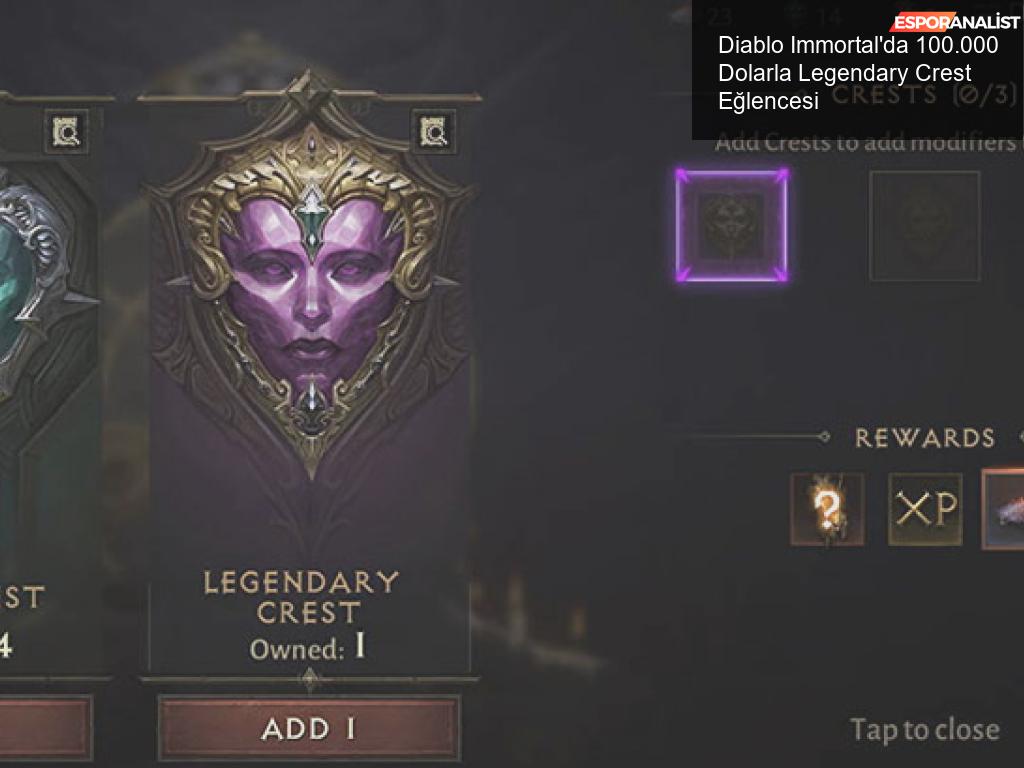This screenshot has height=768, width=1024.
Task: Click the ADD 1 button for Legendary Crest
Action: [309, 728]
